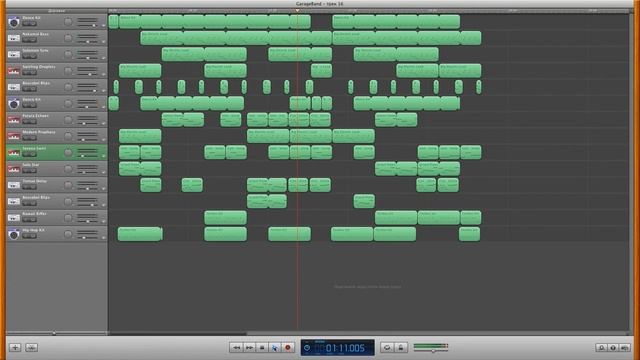
Task: Mute the Hip Hop Kit track
Action: (26, 236)
